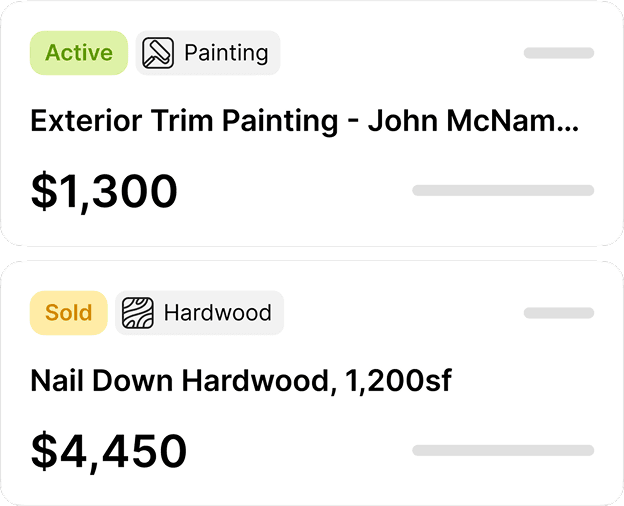This screenshot has height=506, width=624.
Task: Click the paint roller icon
Action: (158, 53)
